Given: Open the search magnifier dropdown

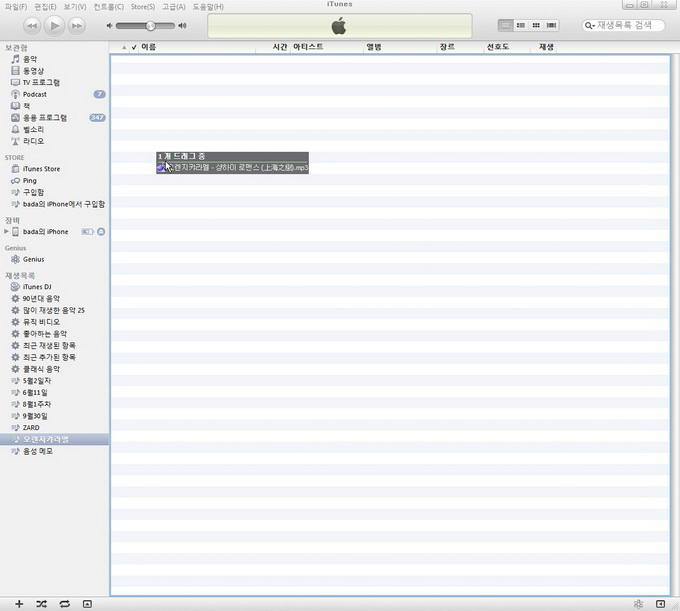Looking at the screenshot, I should [x=589, y=26].
